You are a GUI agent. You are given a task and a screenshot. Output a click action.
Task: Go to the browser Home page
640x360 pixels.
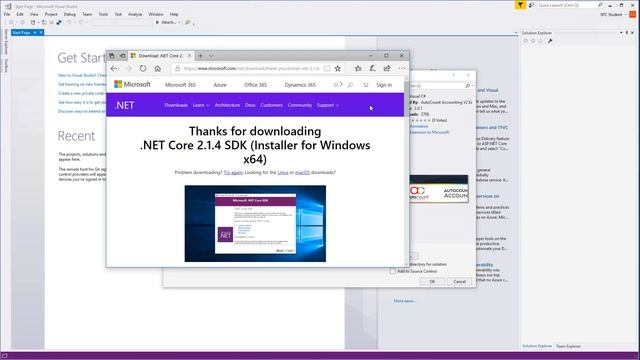(158, 69)
